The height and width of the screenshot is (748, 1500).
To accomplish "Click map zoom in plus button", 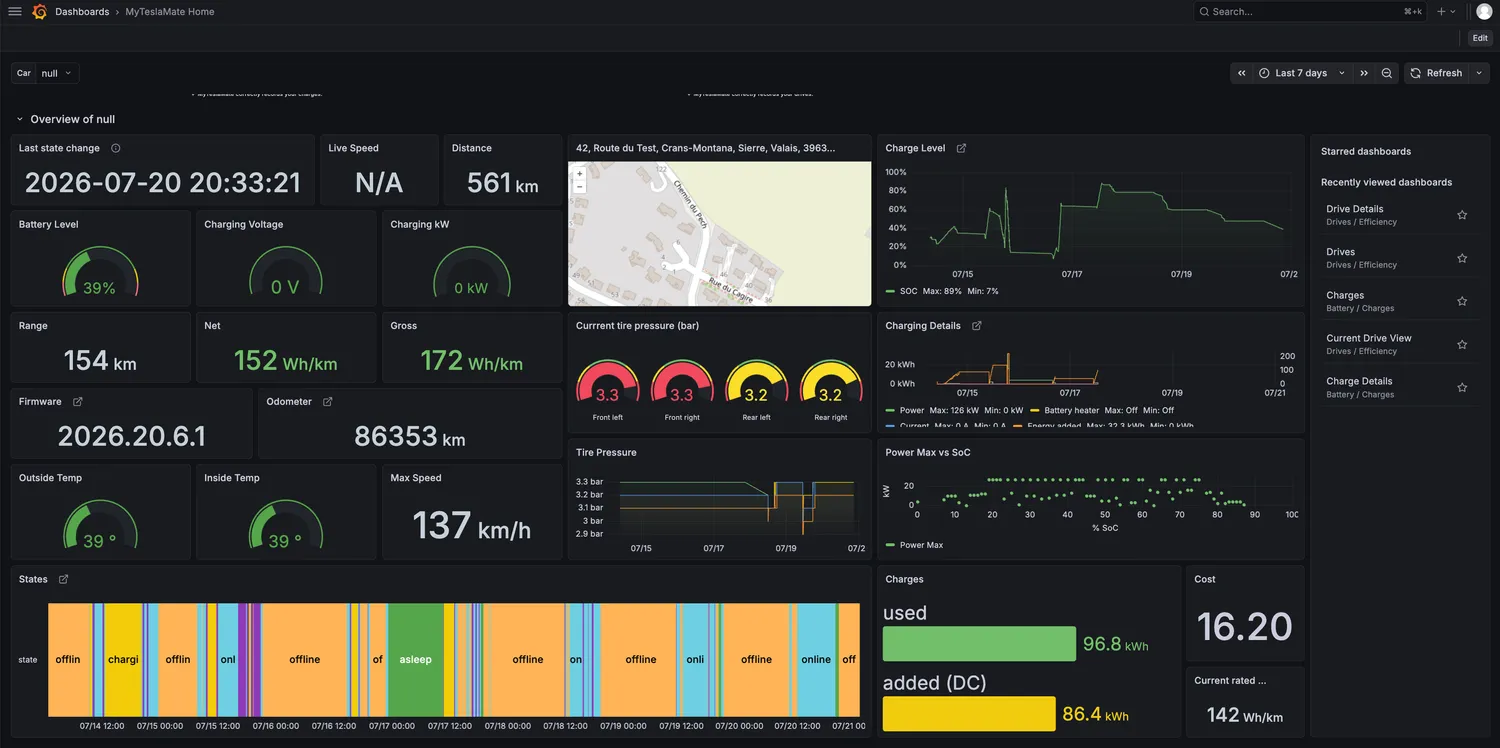I will [x=579, y=174].
